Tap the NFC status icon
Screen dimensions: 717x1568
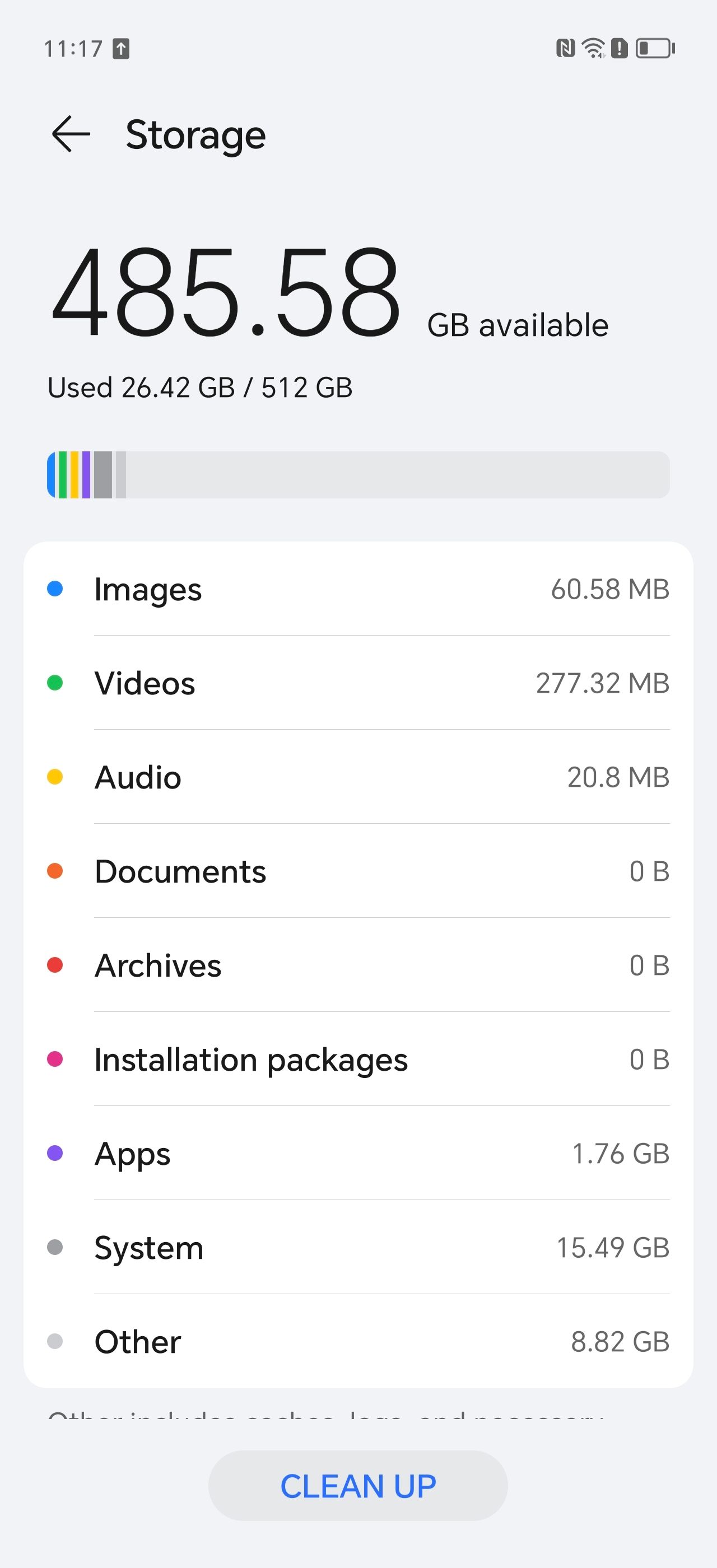(x=565, y=48)
